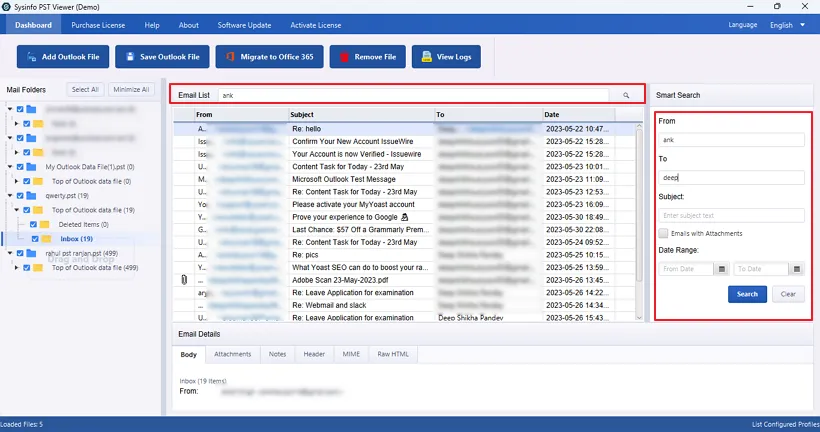Viewport: 820px width, 432px height.
Task: Click the Select All button
Action: (x=85, y=89)
